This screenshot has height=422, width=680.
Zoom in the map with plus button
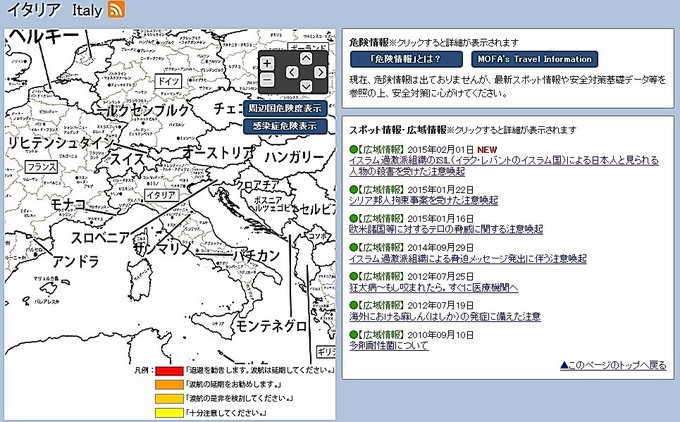tap(267, 62)
